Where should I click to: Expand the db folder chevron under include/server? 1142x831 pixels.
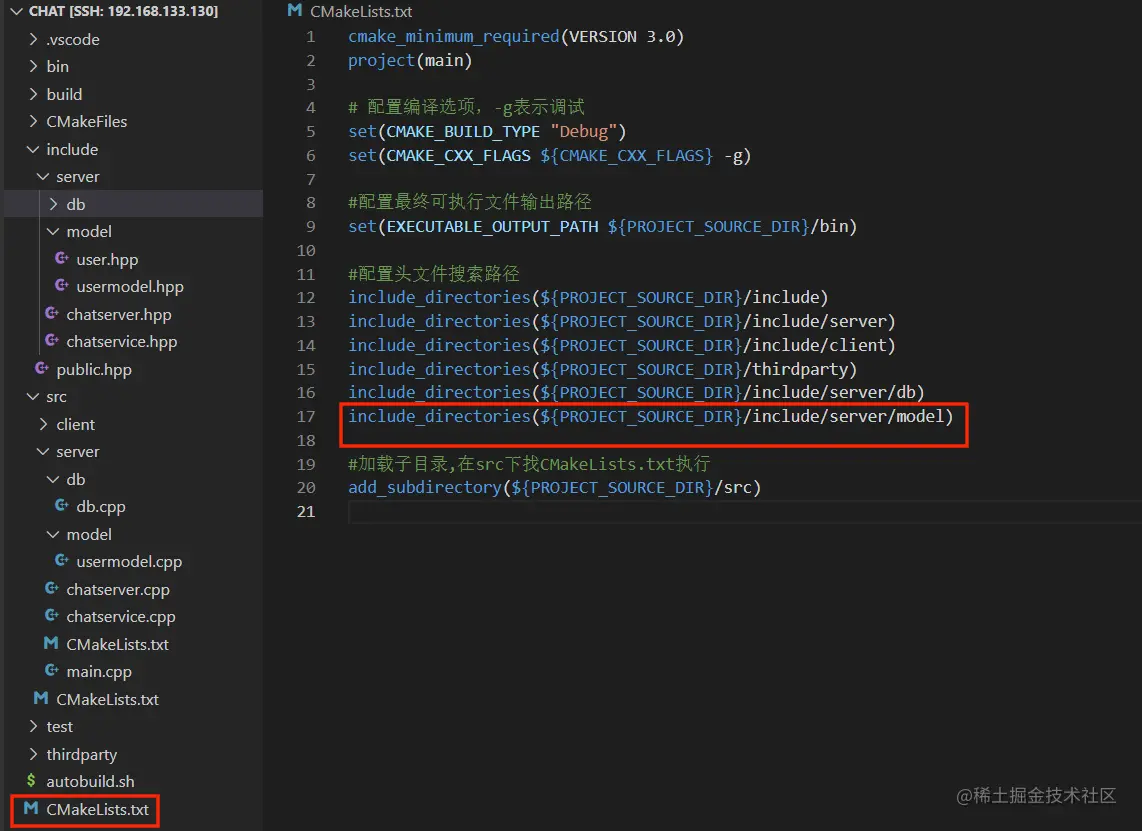coord(53,204)
